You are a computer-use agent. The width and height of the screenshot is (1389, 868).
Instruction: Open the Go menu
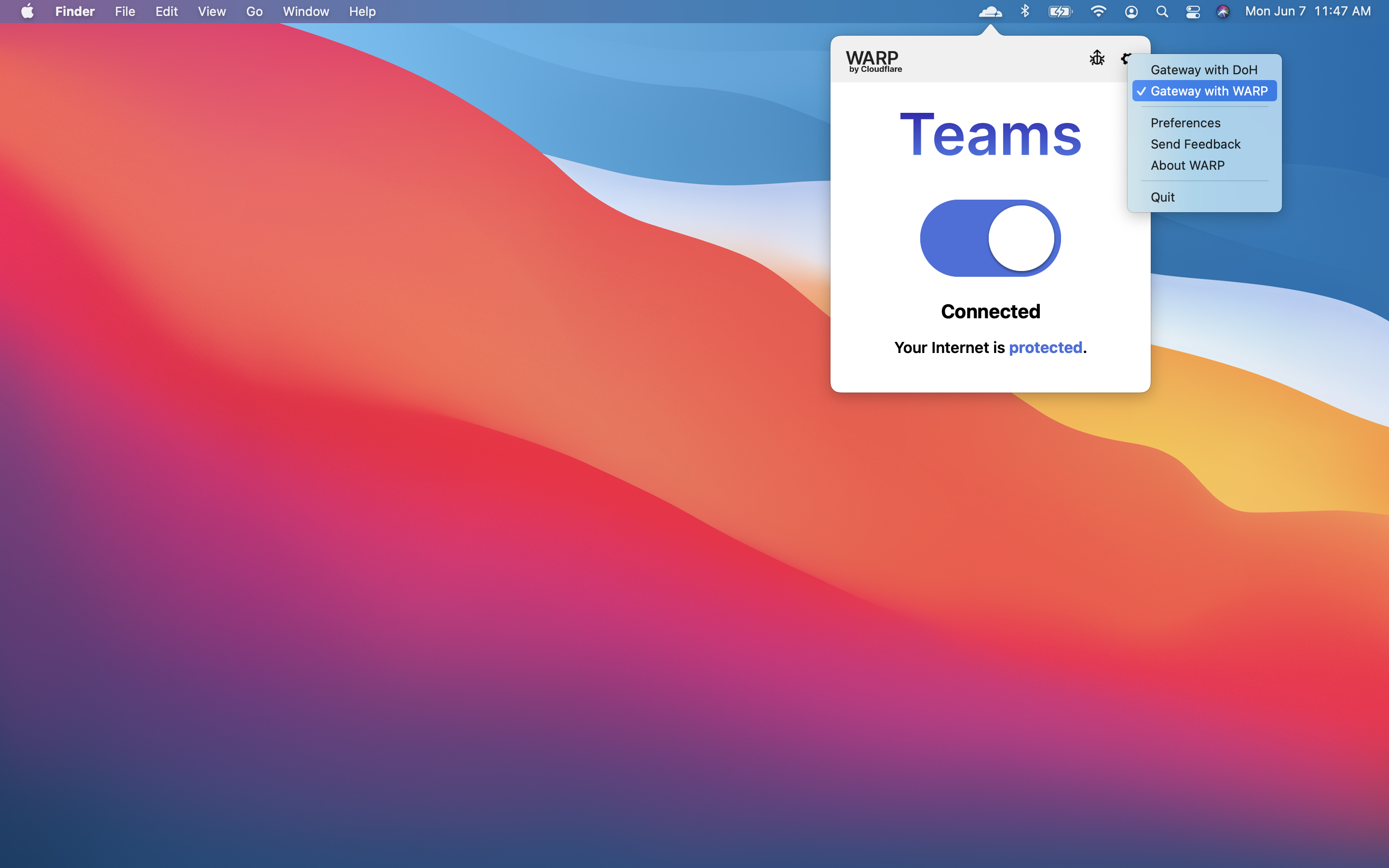254,11
